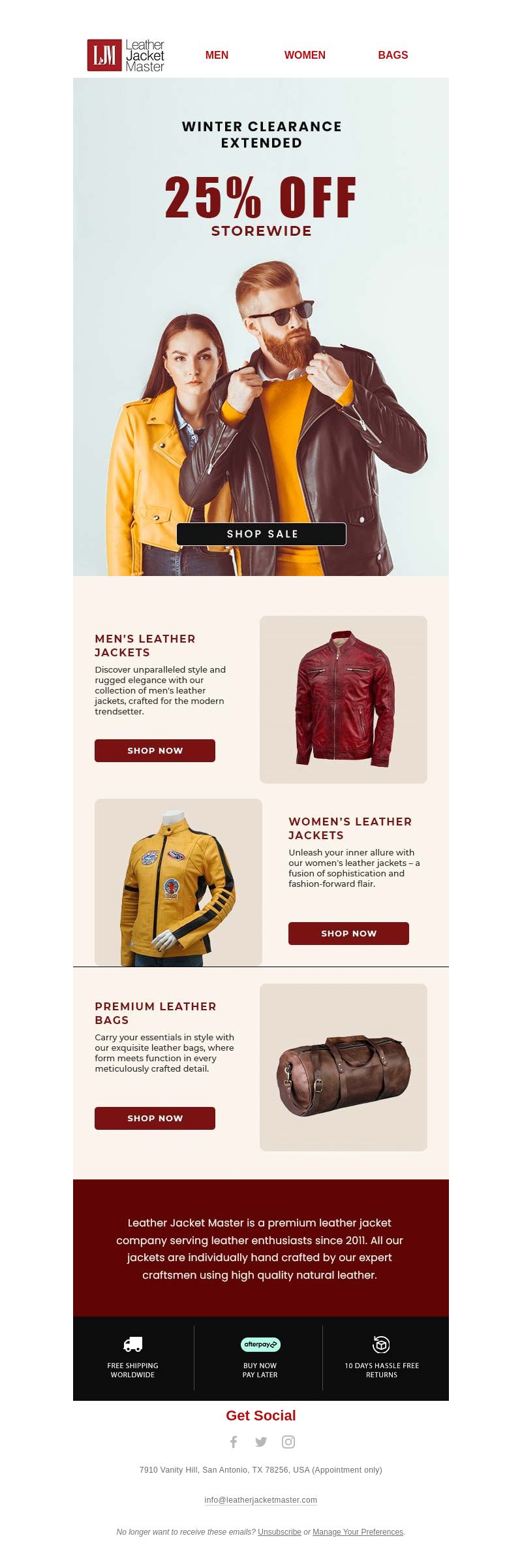Click the Manage Your Preferences link
Screen dimensions: 522x1568
tap(358, 1531)
